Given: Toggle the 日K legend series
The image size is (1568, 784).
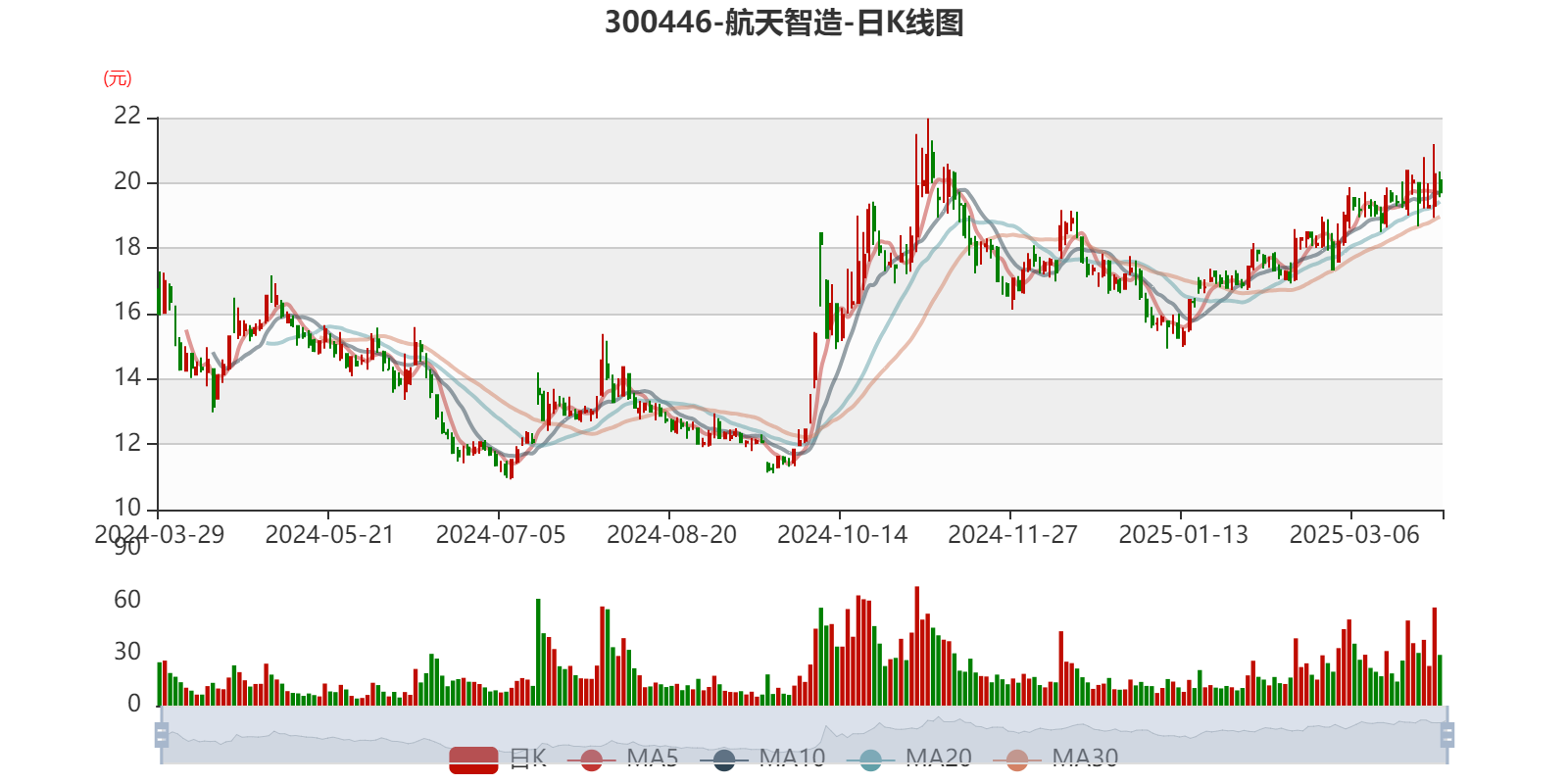Looking at the screenshot, I should coord(498,759).
